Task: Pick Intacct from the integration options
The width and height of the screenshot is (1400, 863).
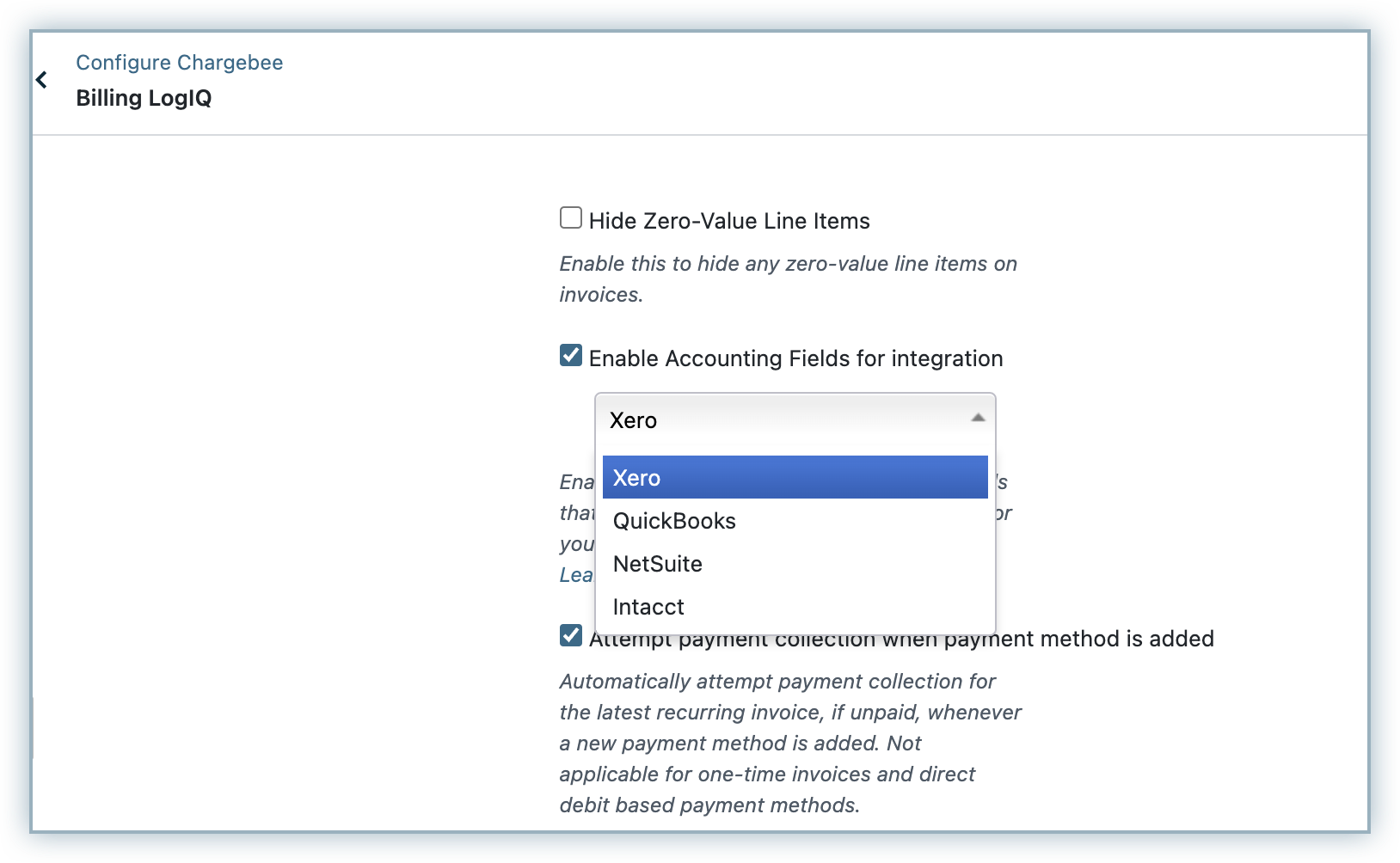Action: (x=648, y=607)
